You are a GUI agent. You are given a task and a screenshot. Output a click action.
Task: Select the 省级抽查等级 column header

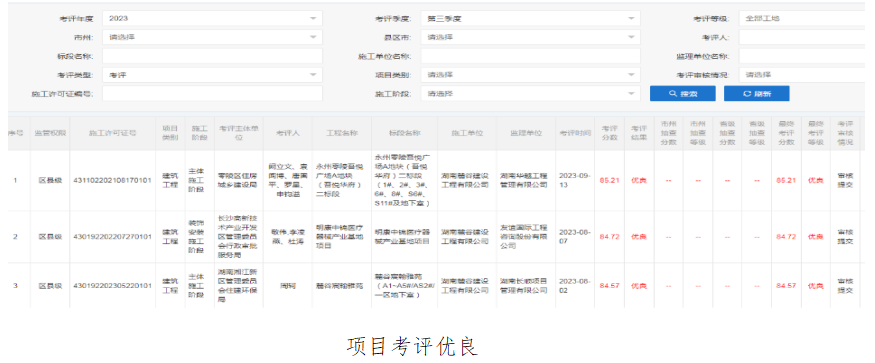coord(756,133)
